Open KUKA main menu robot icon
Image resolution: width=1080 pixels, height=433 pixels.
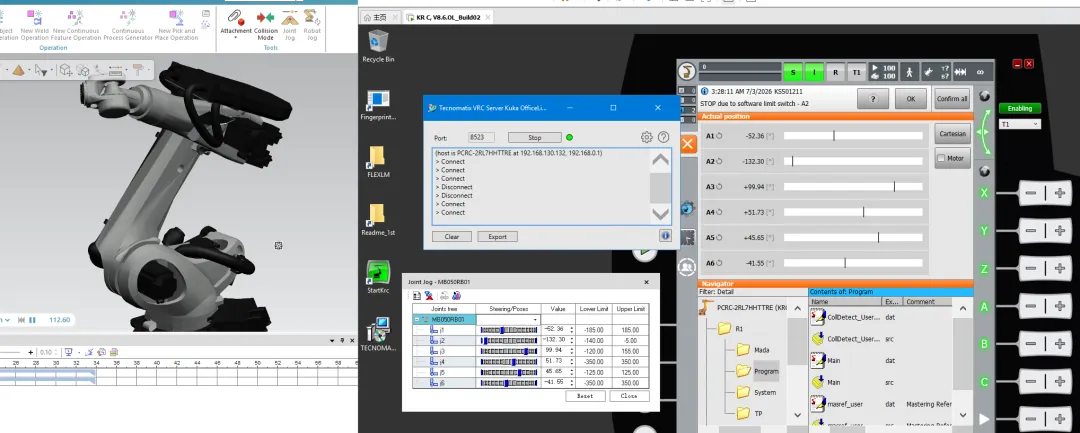[x=687, y=71]
